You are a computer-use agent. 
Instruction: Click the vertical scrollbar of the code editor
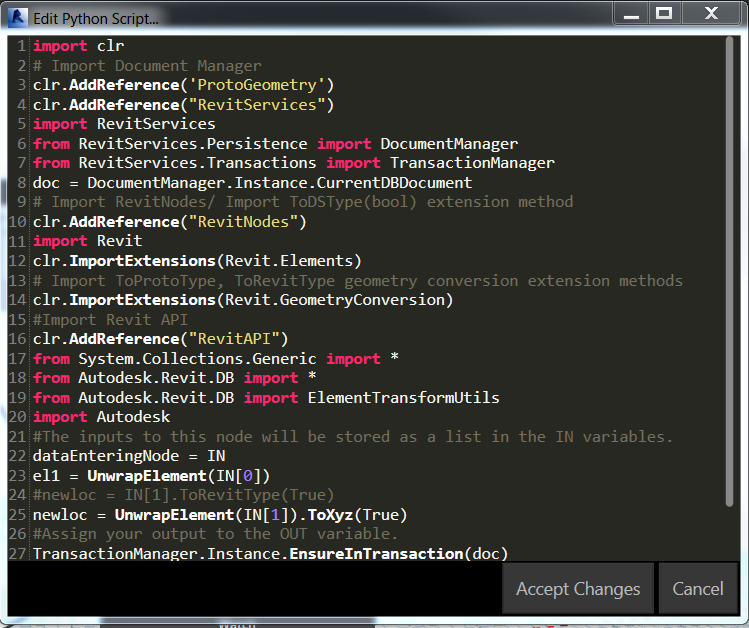(x=729, y=271)
